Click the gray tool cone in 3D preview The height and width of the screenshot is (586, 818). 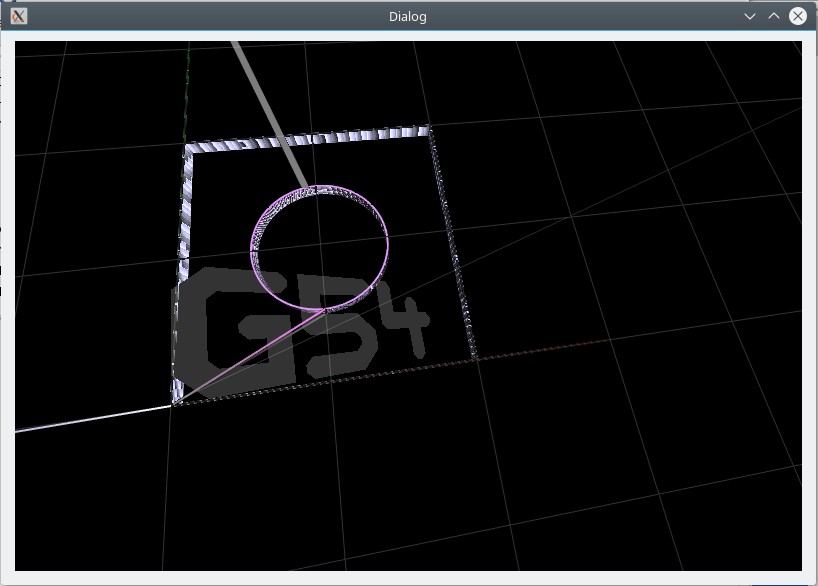(270, 115)
